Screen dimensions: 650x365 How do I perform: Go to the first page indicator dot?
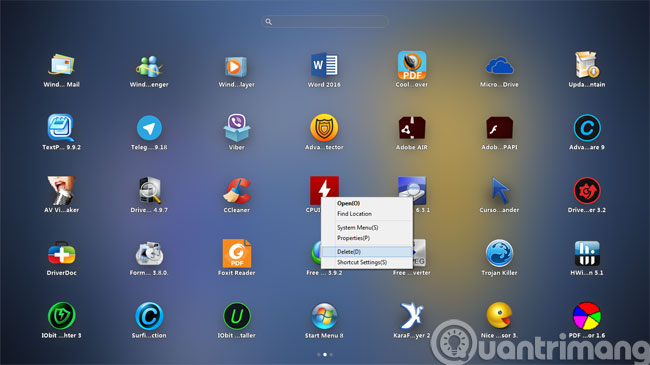[318, 355]
